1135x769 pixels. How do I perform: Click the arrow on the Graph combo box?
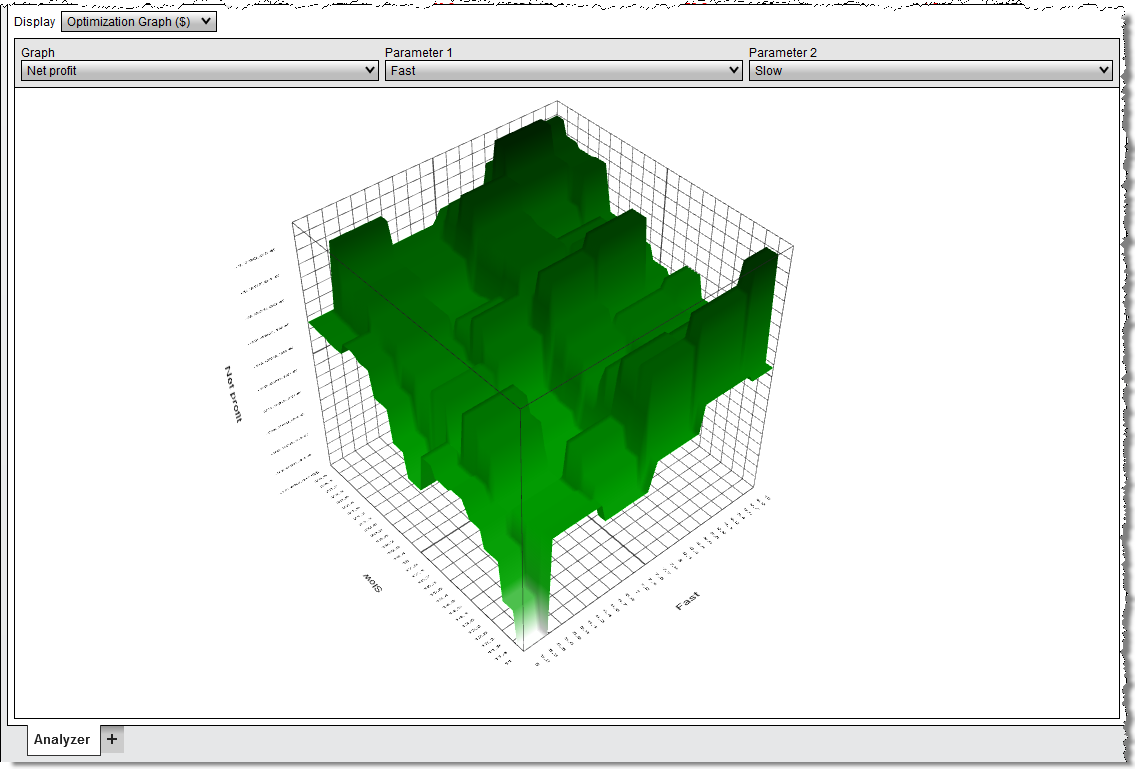[x=368, y=70]
